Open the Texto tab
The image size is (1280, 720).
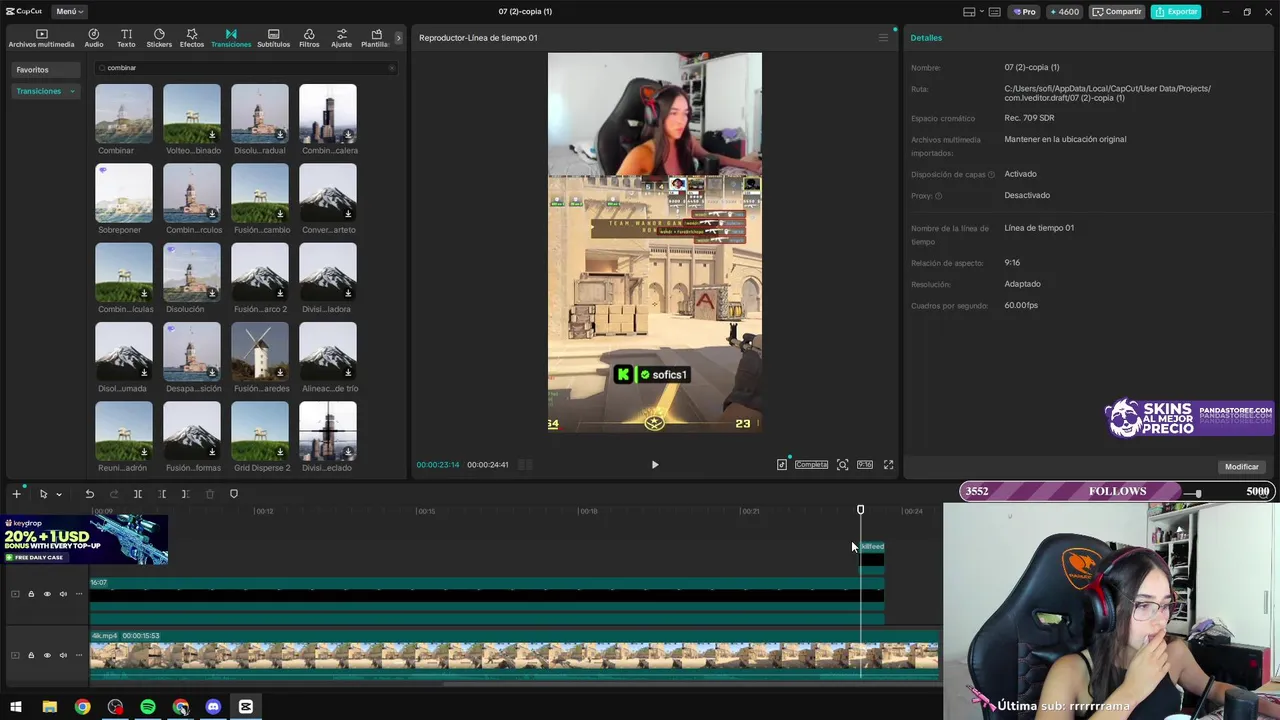coord(126,38)
